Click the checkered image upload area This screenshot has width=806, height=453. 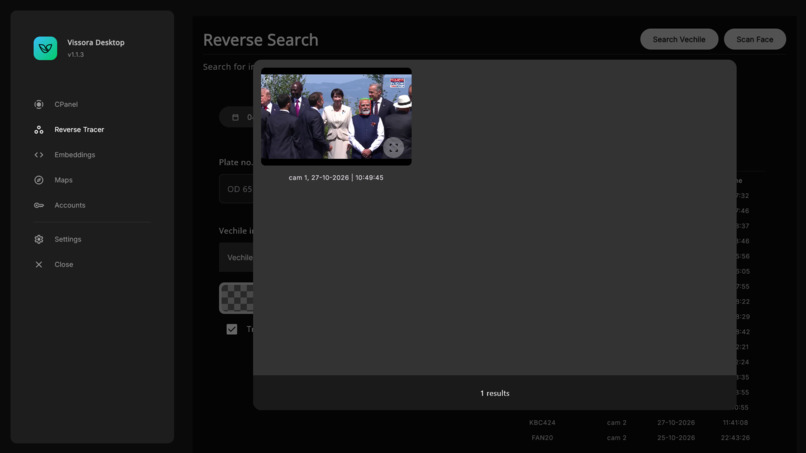236,298
